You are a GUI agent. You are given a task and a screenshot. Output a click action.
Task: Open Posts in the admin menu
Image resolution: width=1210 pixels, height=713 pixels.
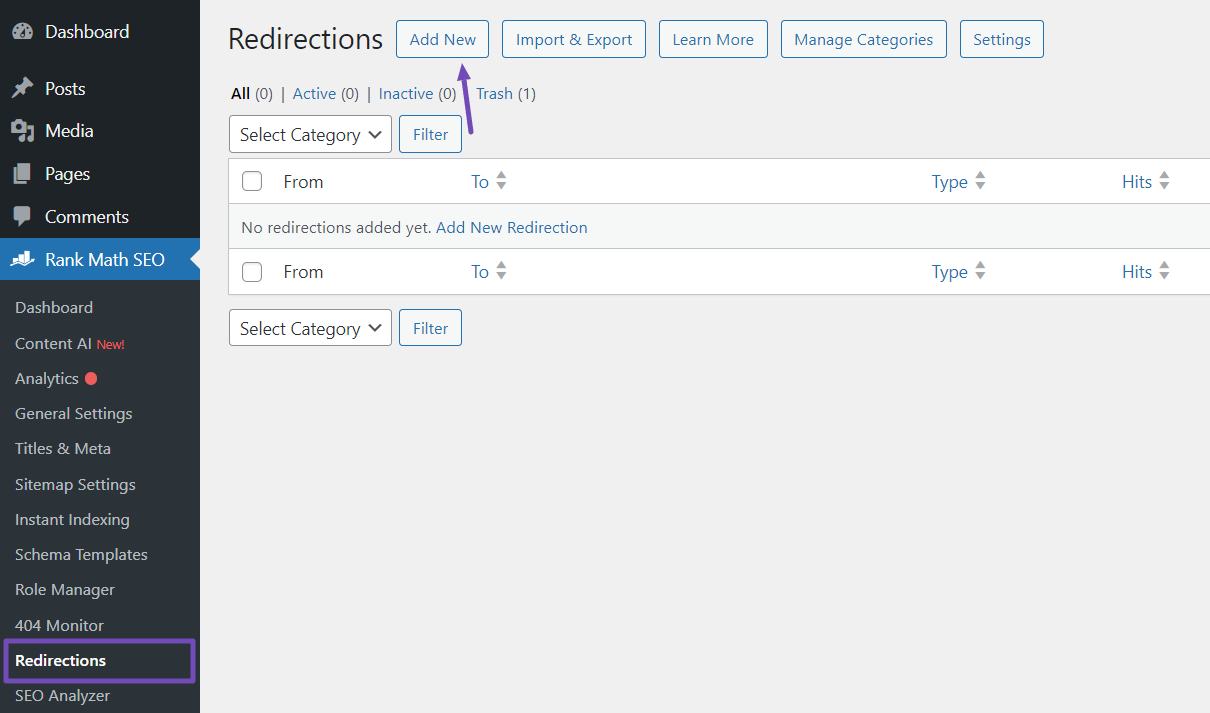coord(65,89)
